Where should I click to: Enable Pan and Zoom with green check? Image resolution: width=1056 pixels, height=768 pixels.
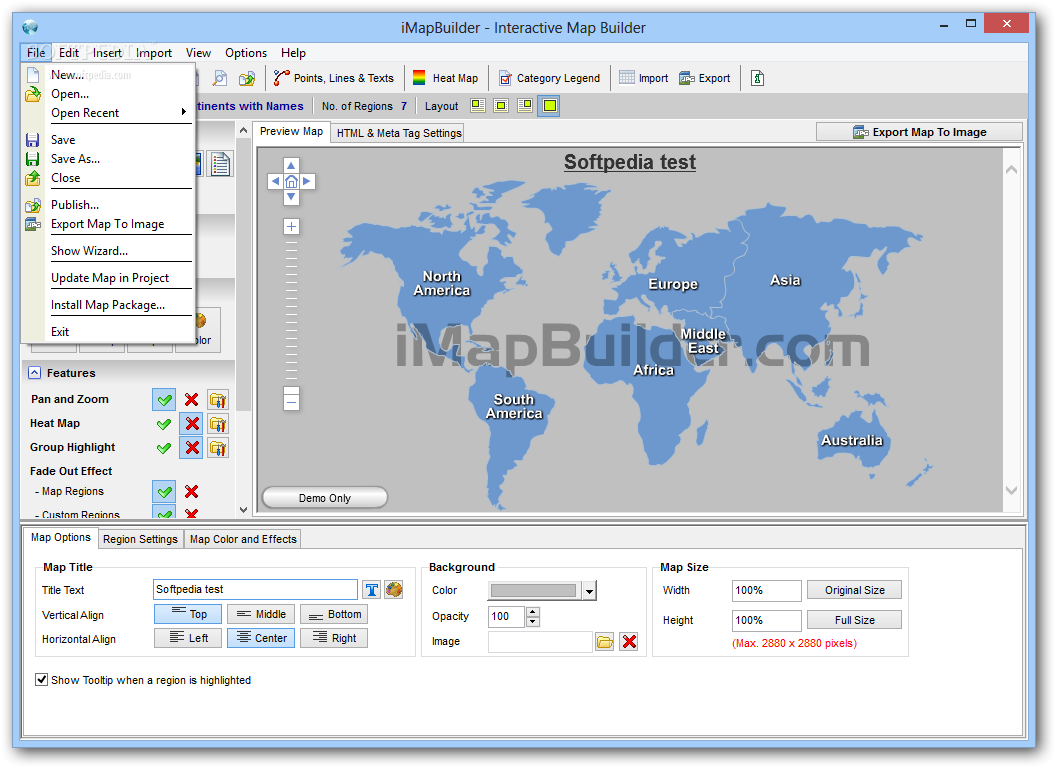164,399
